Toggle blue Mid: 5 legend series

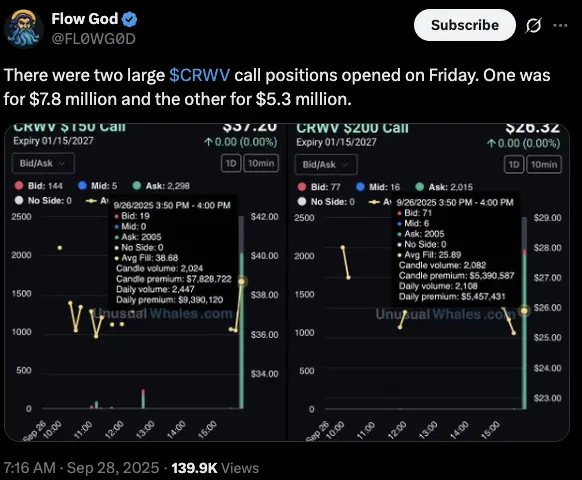click(98, 186)
